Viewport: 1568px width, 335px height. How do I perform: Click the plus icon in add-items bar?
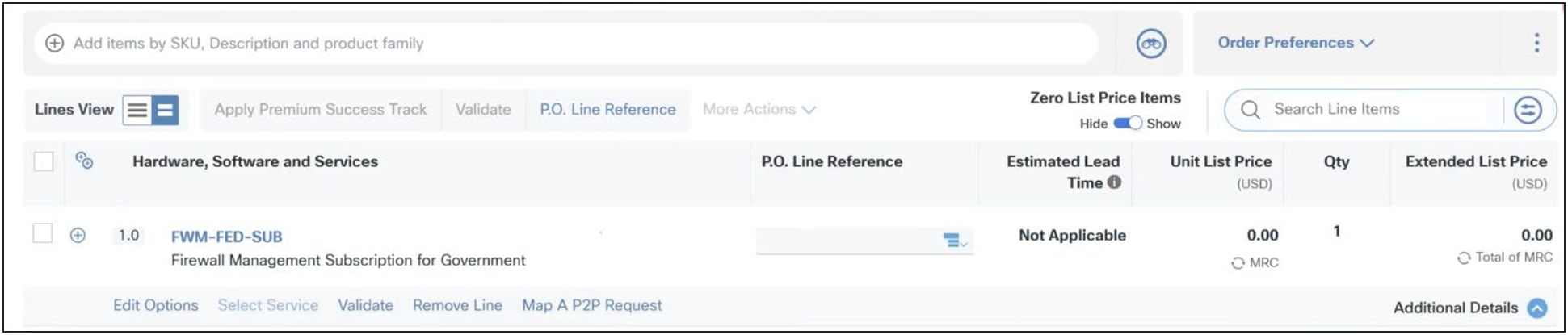coord(54,44)
